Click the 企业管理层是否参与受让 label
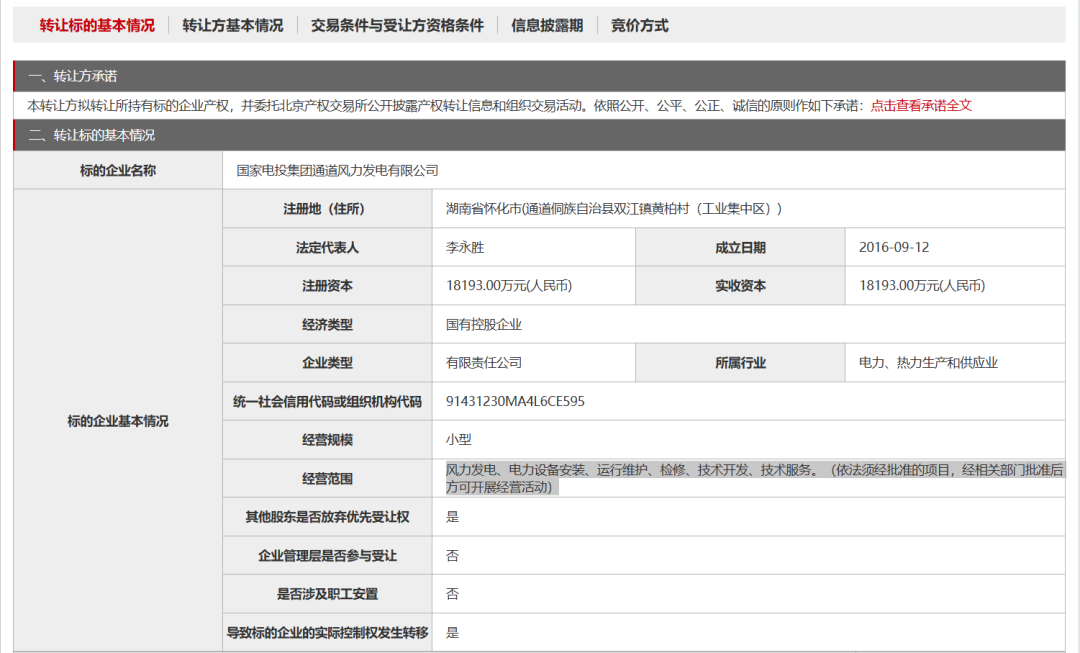The width and height of the screenshot is (1080, 653). (327, 555)
